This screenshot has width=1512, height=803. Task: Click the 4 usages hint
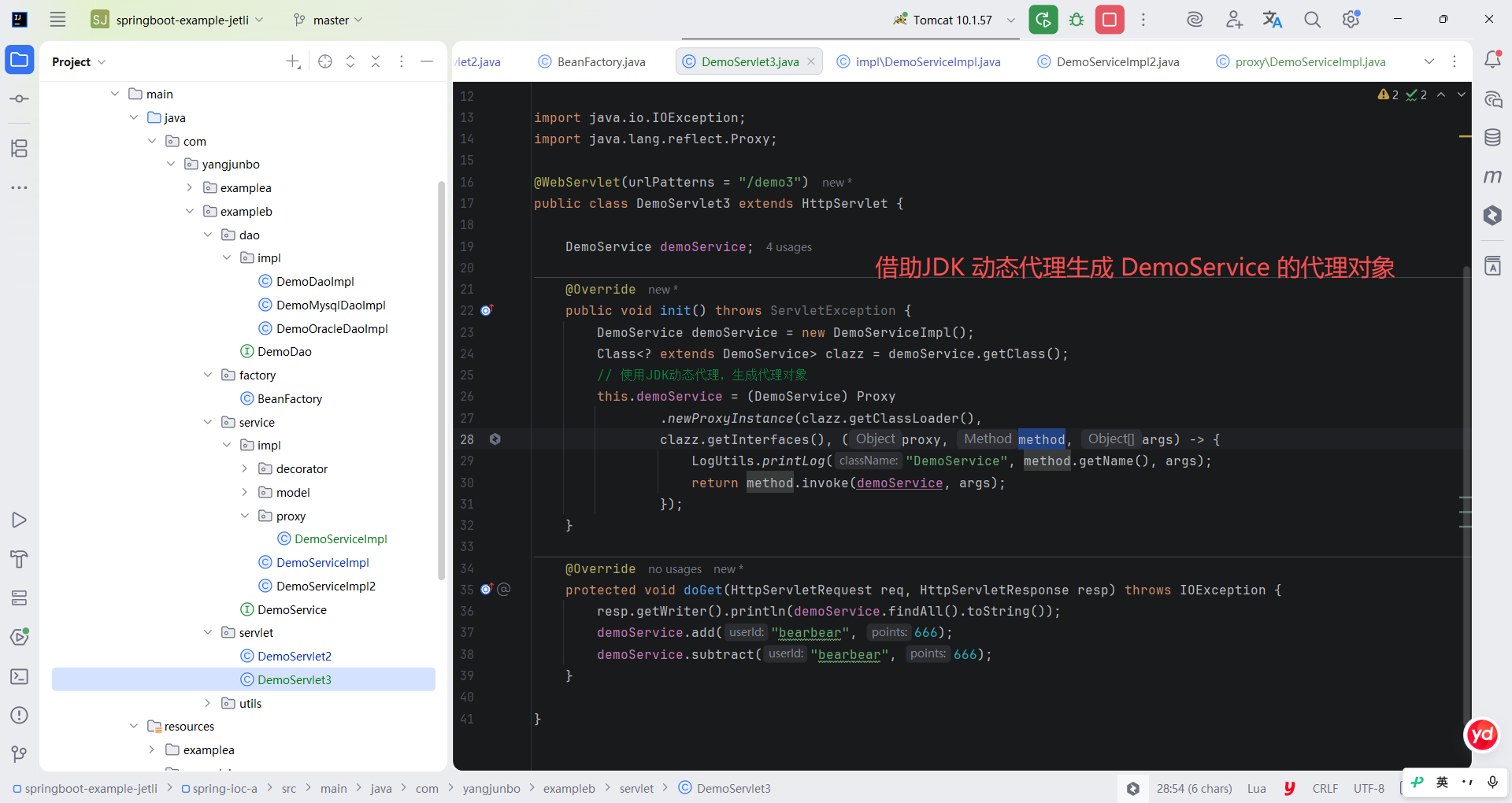point(788,247)
